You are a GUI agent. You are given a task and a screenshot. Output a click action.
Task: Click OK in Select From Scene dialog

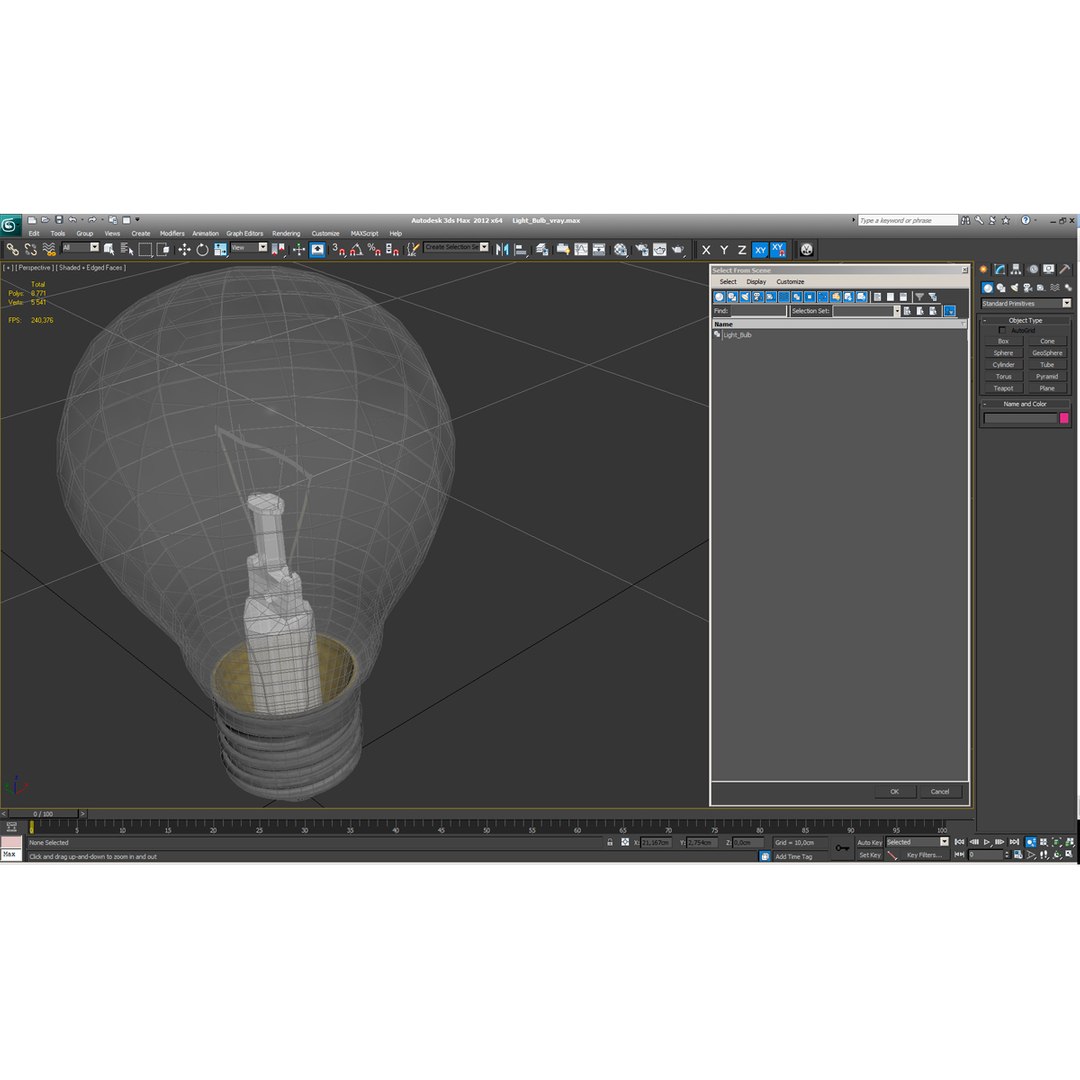[895, 791]
